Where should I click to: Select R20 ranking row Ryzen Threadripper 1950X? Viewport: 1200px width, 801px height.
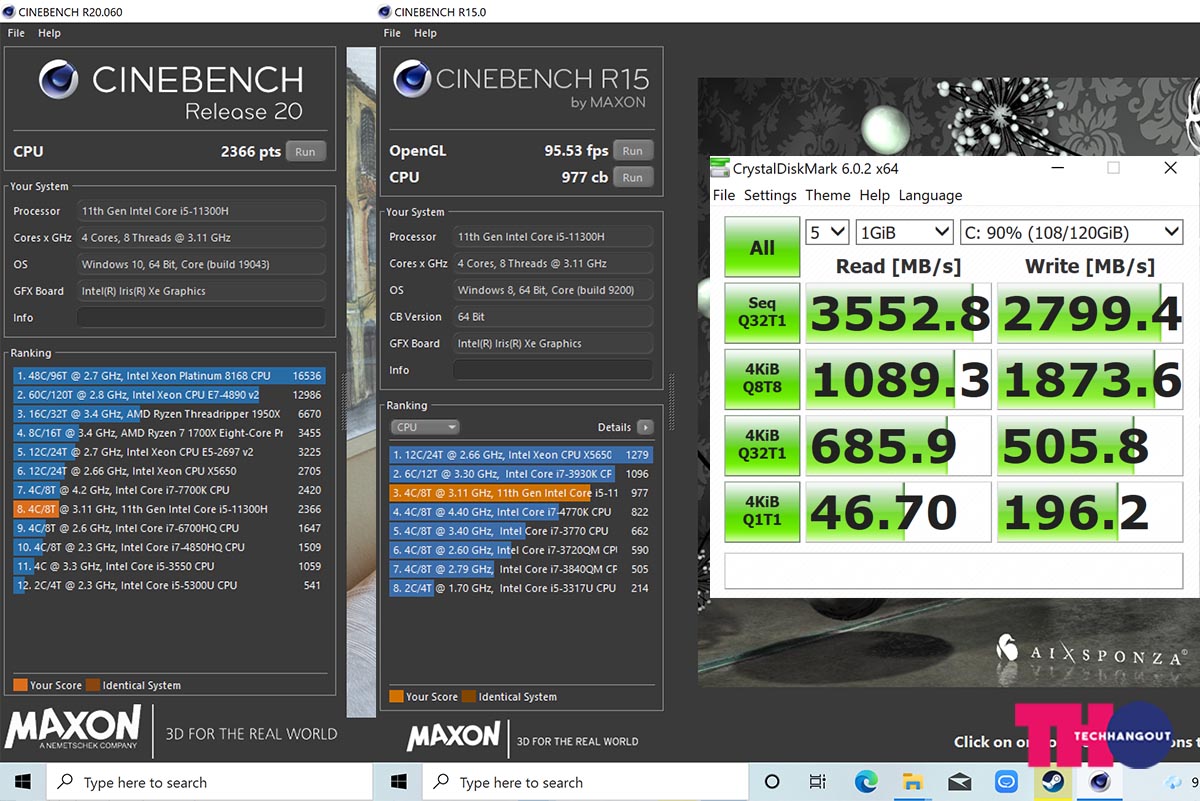(169, 414)
